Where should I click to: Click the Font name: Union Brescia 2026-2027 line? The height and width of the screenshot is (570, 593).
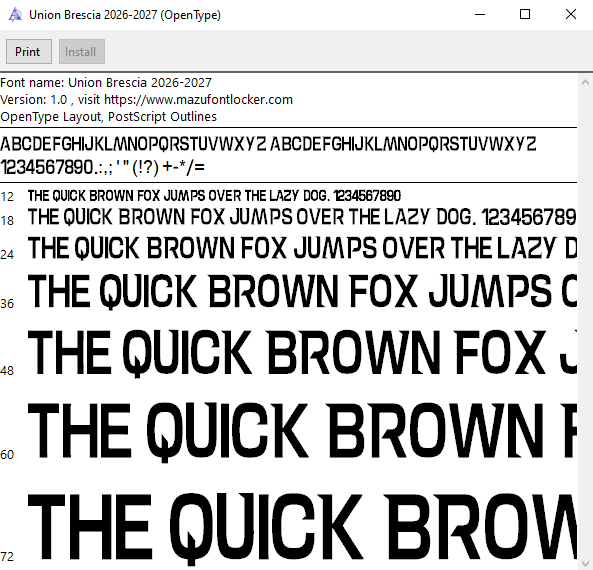pyautogui.click(x=106, y=82)
